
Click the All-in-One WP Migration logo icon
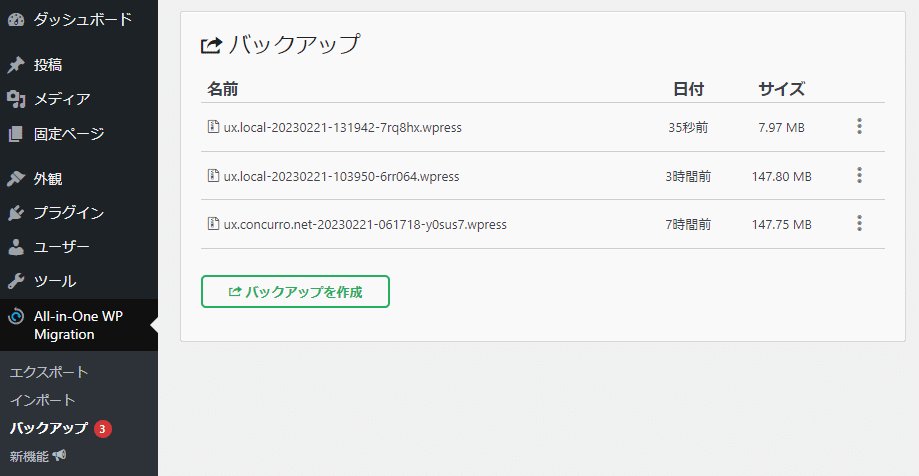[x=16, y=317]
